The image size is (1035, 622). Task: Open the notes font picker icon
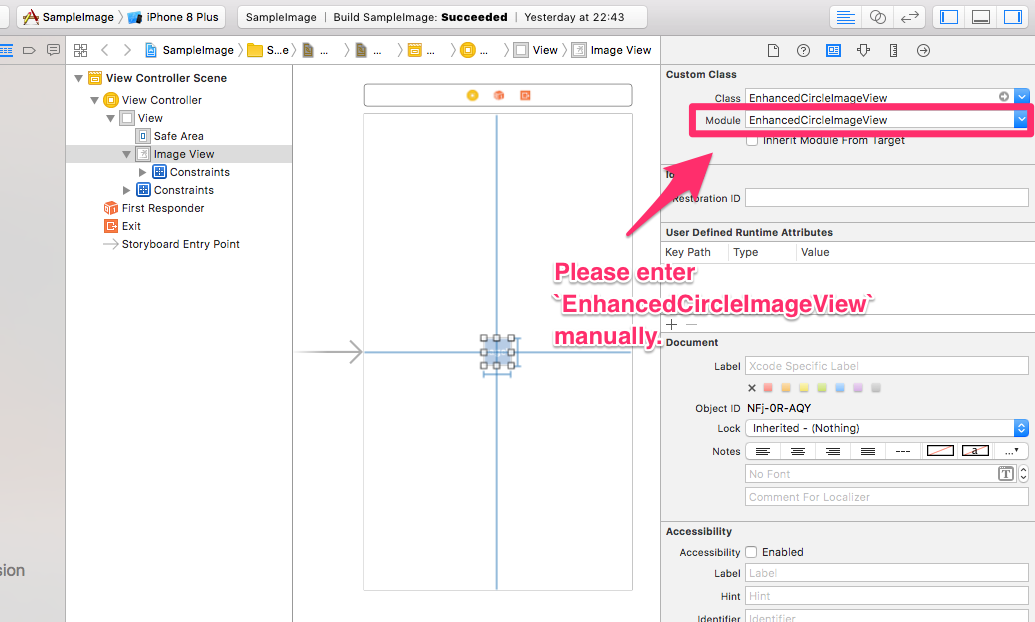pyautogui.click(x=1005, y=473)
